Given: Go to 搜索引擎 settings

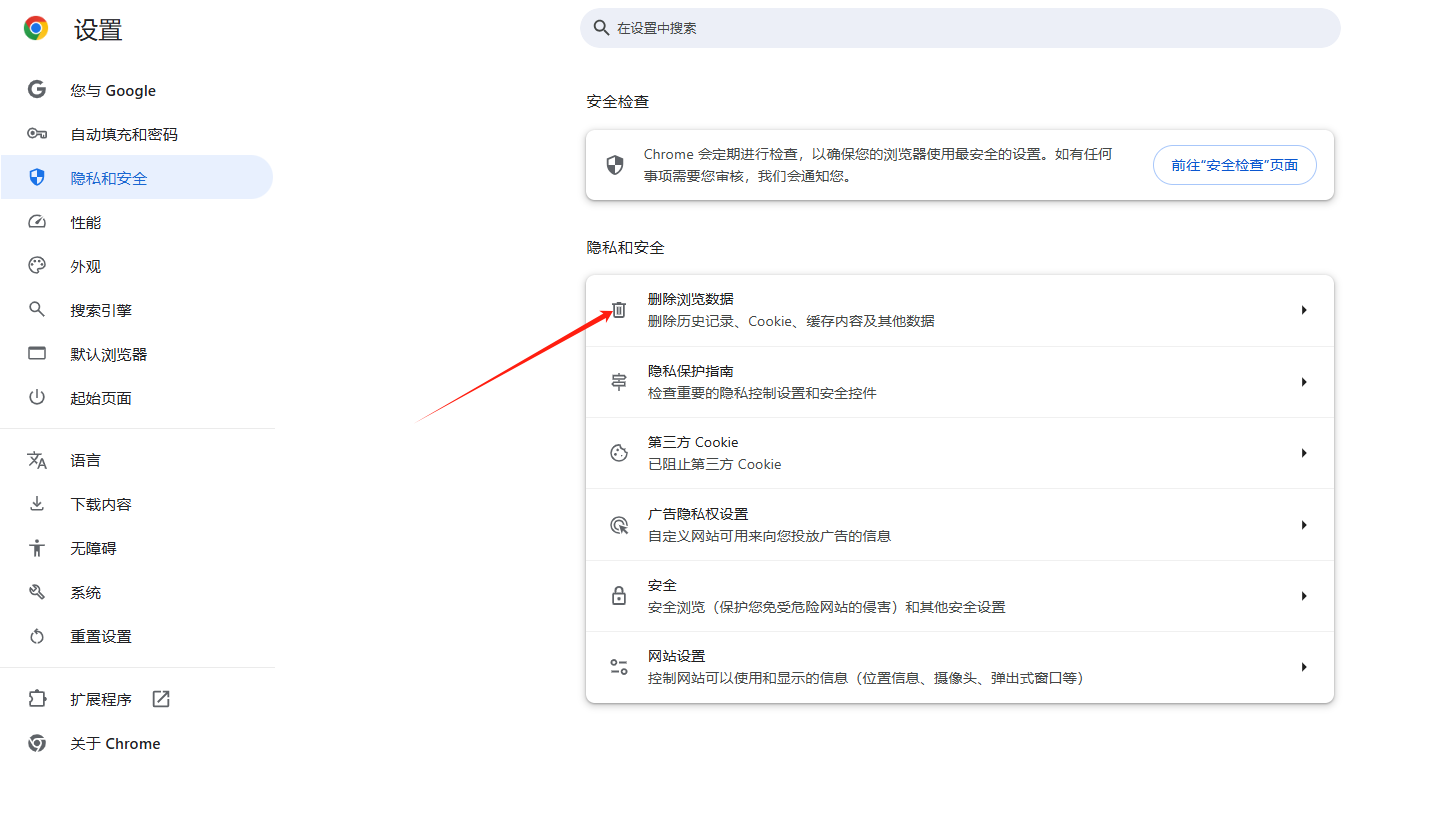Looking at the screenshot, I should pos(136,310).
